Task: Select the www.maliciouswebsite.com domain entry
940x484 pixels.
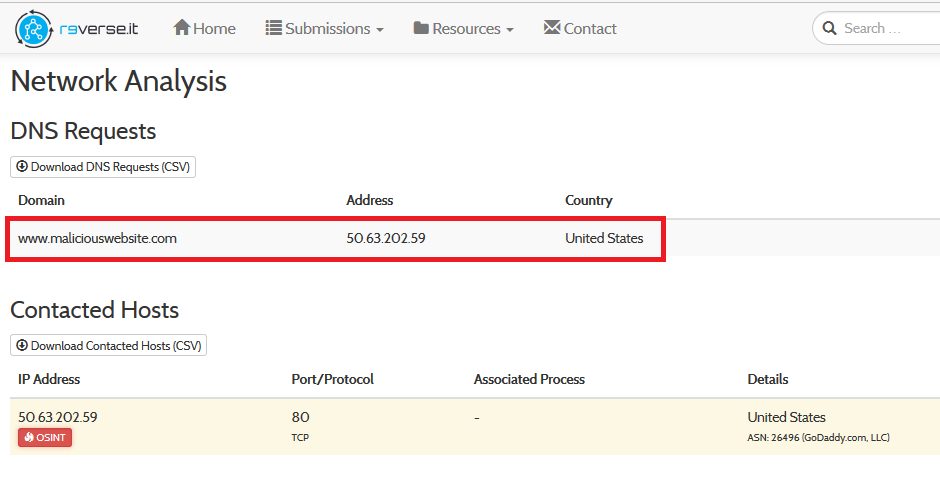Action: click(97, 238)
